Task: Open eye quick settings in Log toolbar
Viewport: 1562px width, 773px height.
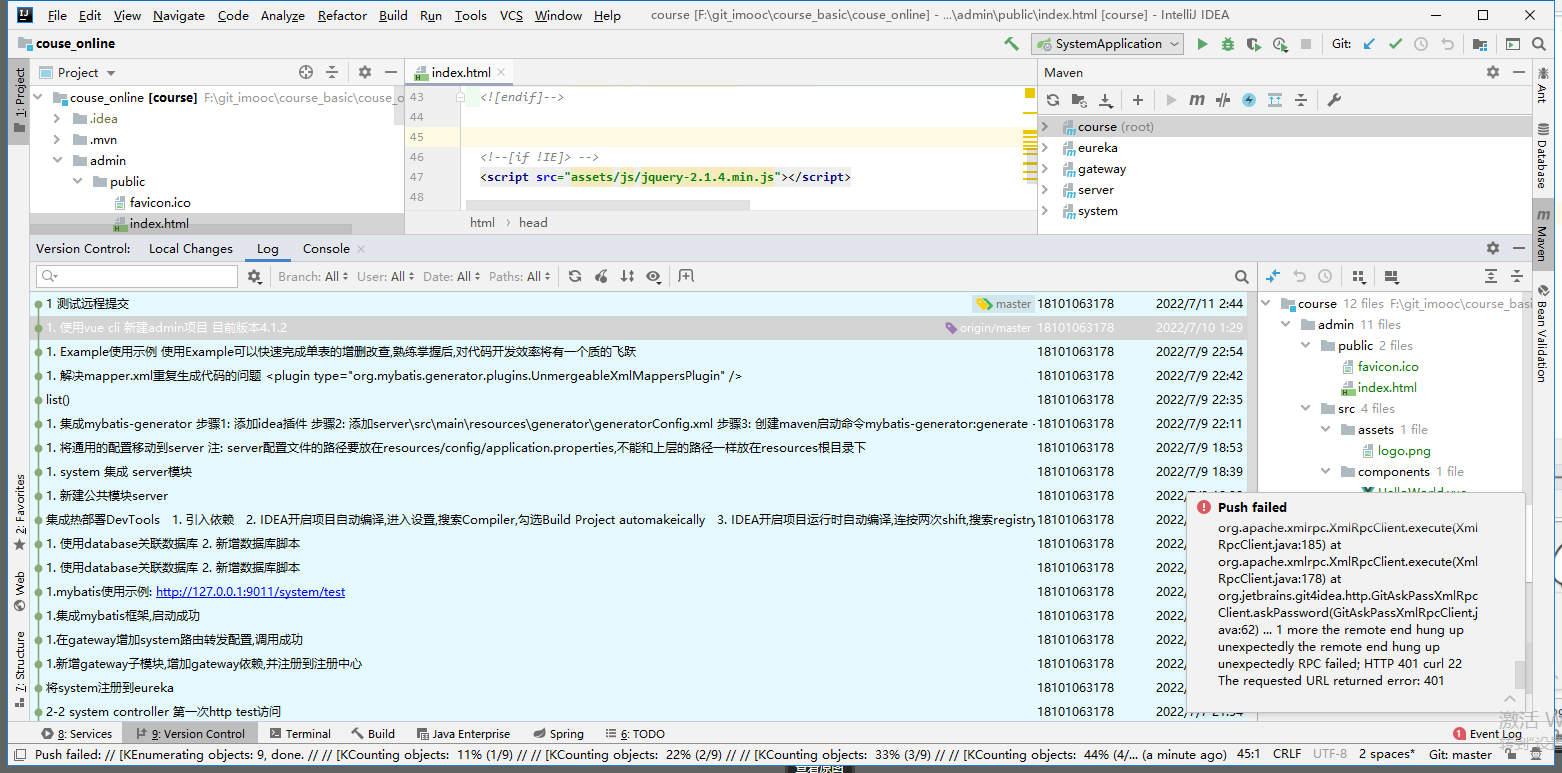Action: [653, 276]
